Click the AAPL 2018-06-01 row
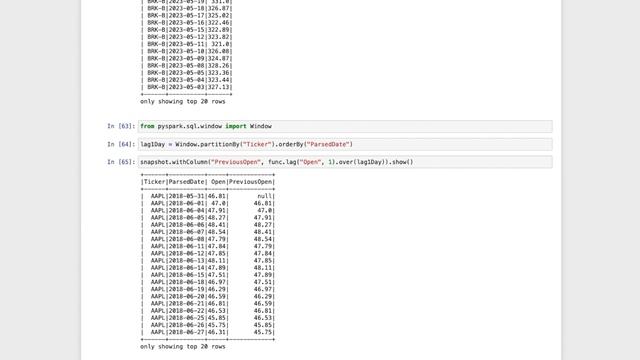Image resolution: width=640 pixels, height=360 pixels. click(208, 203)
